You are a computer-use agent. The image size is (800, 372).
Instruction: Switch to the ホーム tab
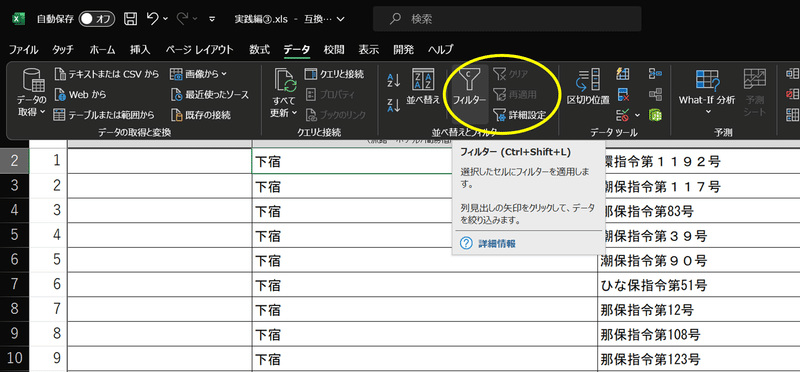coord(102,50)
